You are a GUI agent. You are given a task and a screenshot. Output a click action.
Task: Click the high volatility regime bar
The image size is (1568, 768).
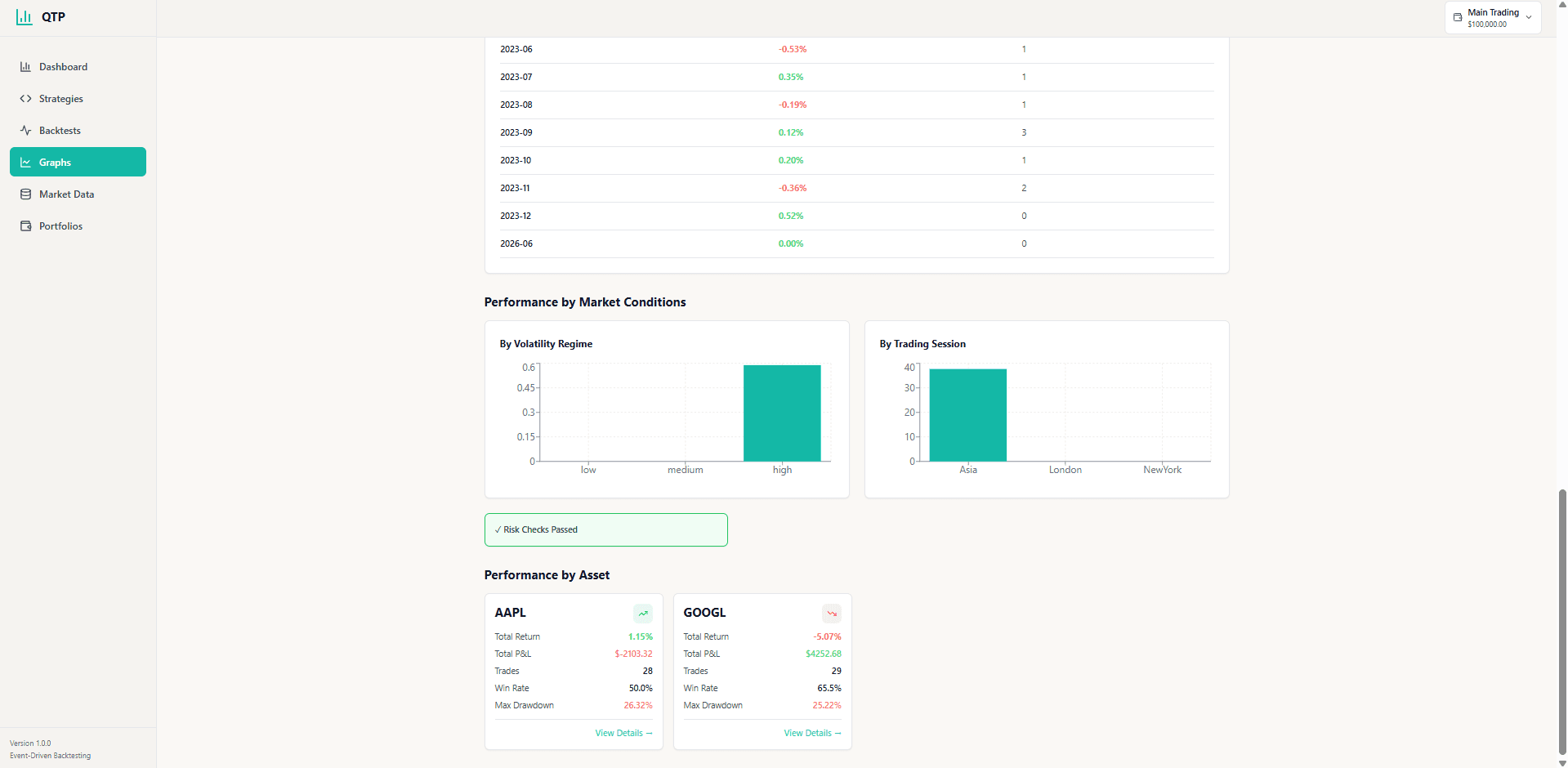782,413
